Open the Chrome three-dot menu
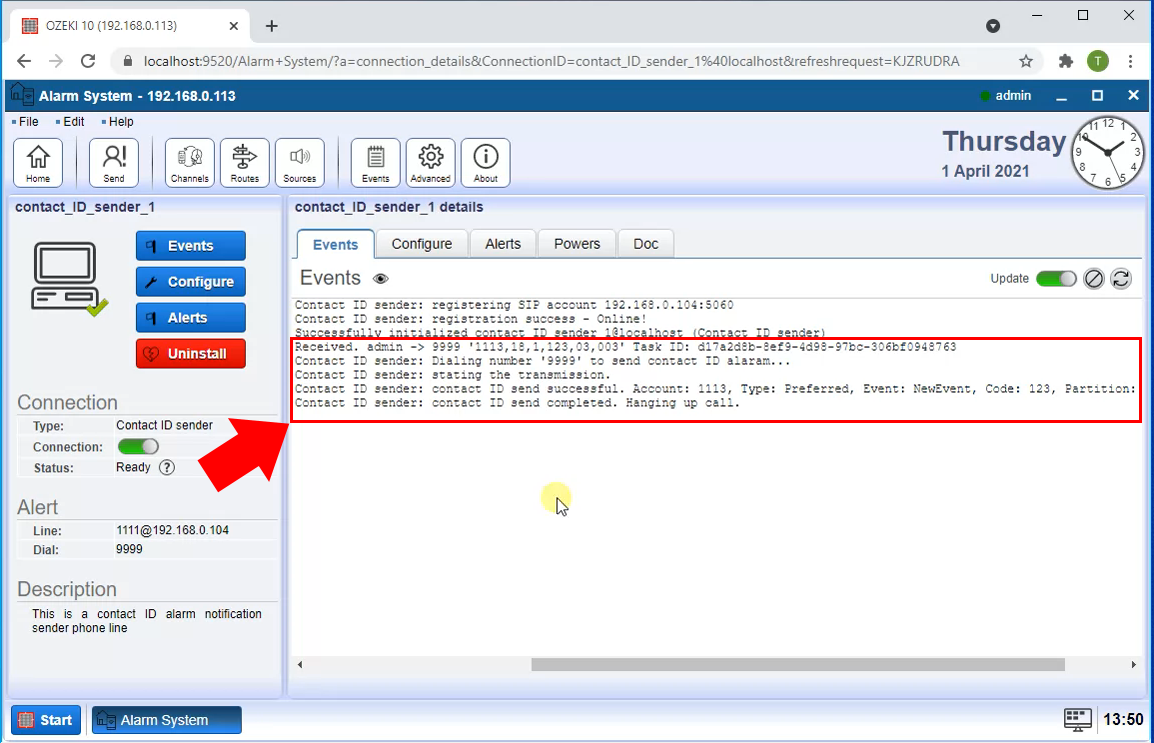Image resolution: width=1154 pixels, height=743 pixels. click(x=1130, y=61)
